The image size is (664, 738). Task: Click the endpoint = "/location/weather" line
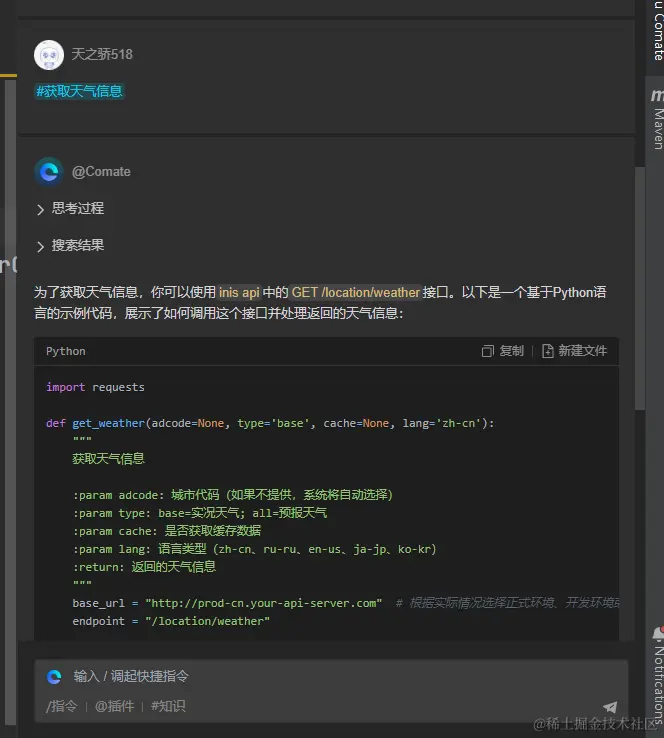pos(171,621)
